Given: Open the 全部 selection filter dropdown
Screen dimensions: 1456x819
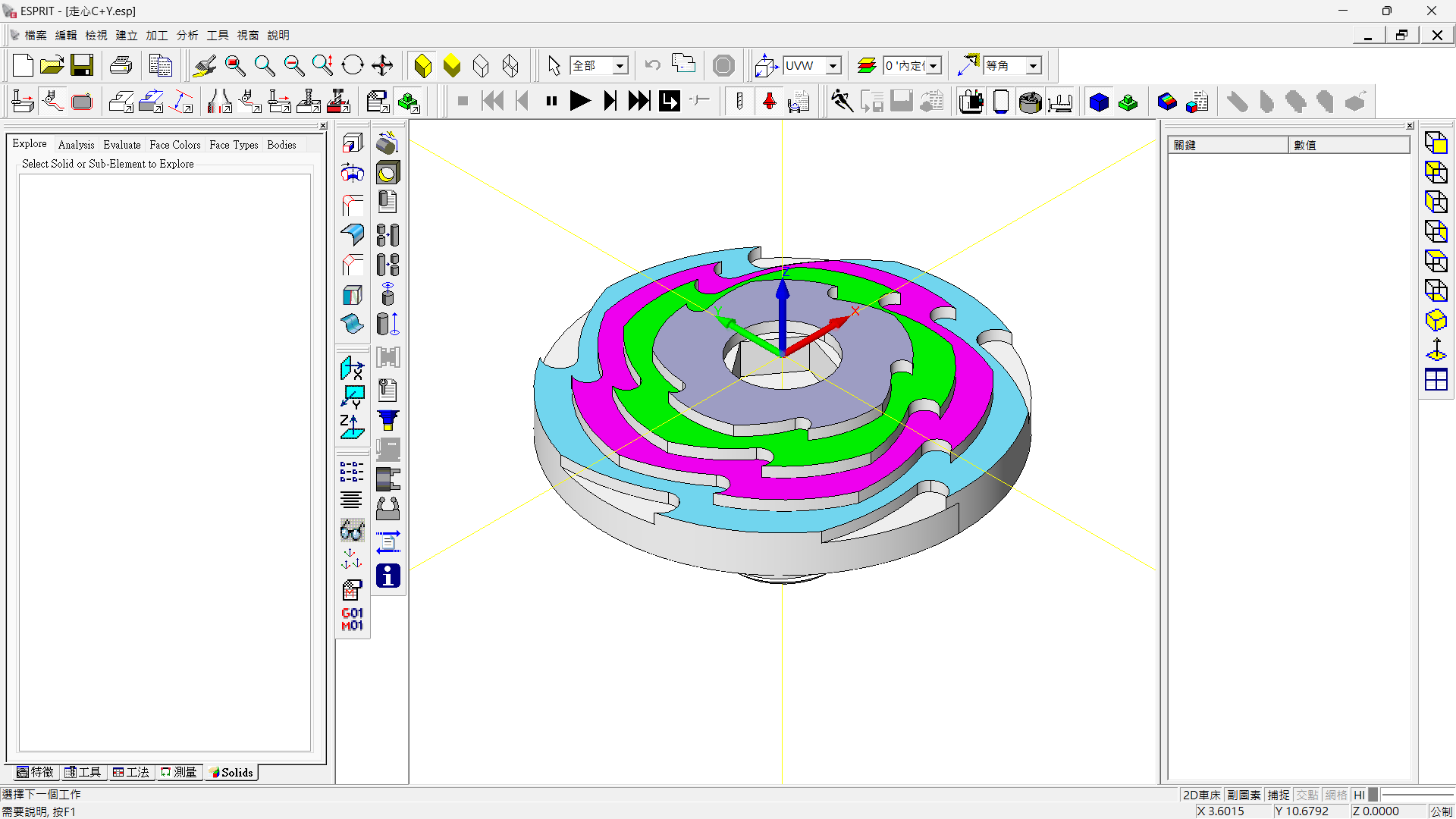Looking at the screenshot, I should tap(620, 66).
